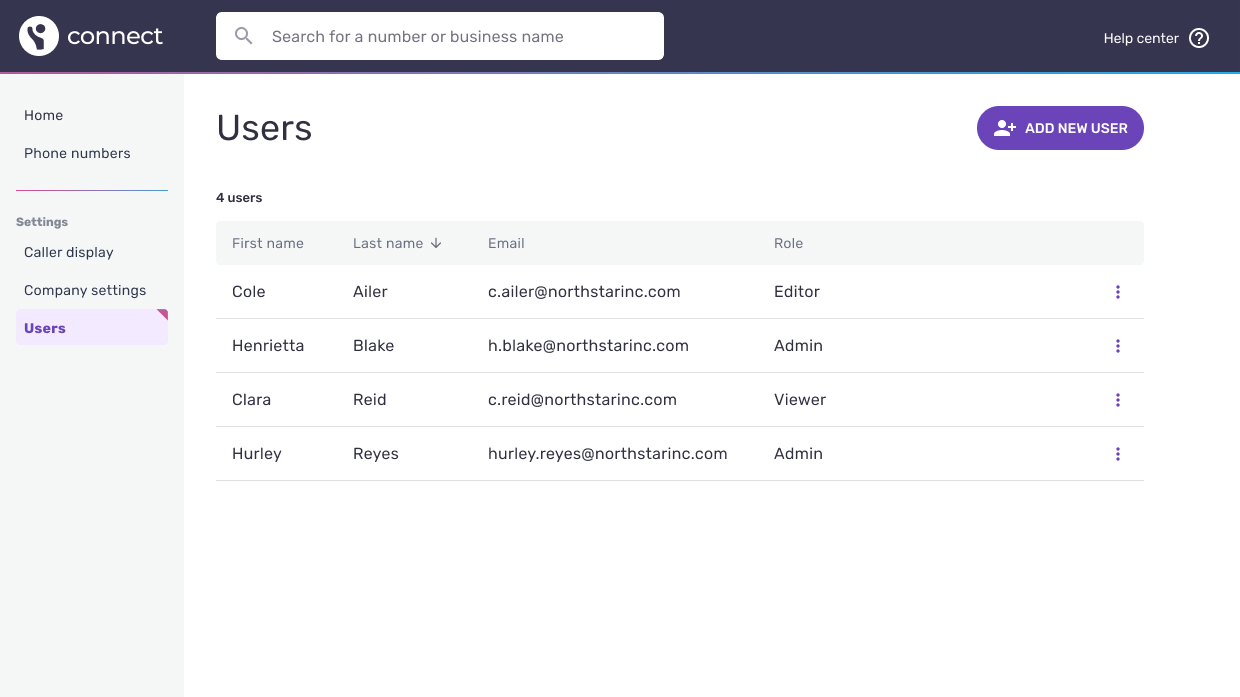This screenshot has height=697, width=1240.
Task: Open the options menu for Henrietta Blake
Action: pos(1117,346)
